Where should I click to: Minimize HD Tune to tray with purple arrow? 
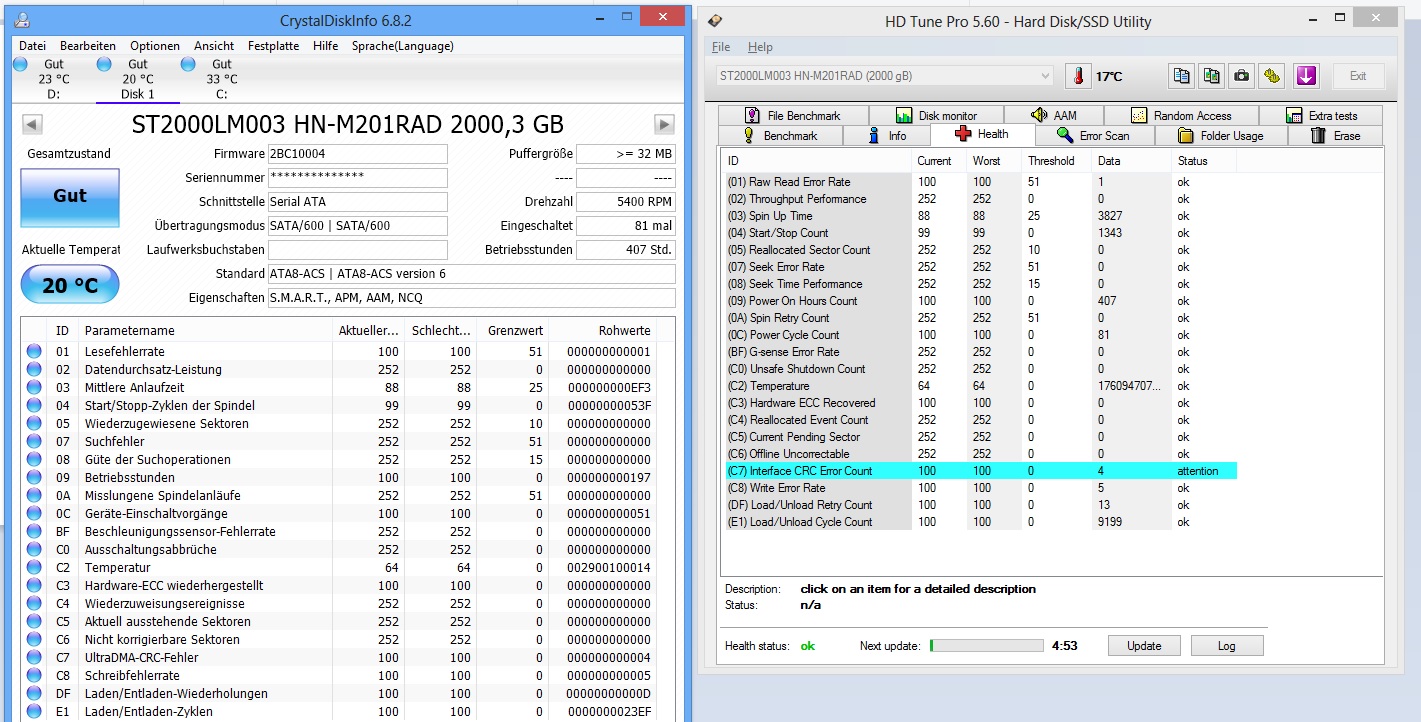[x=1305, y=76]
